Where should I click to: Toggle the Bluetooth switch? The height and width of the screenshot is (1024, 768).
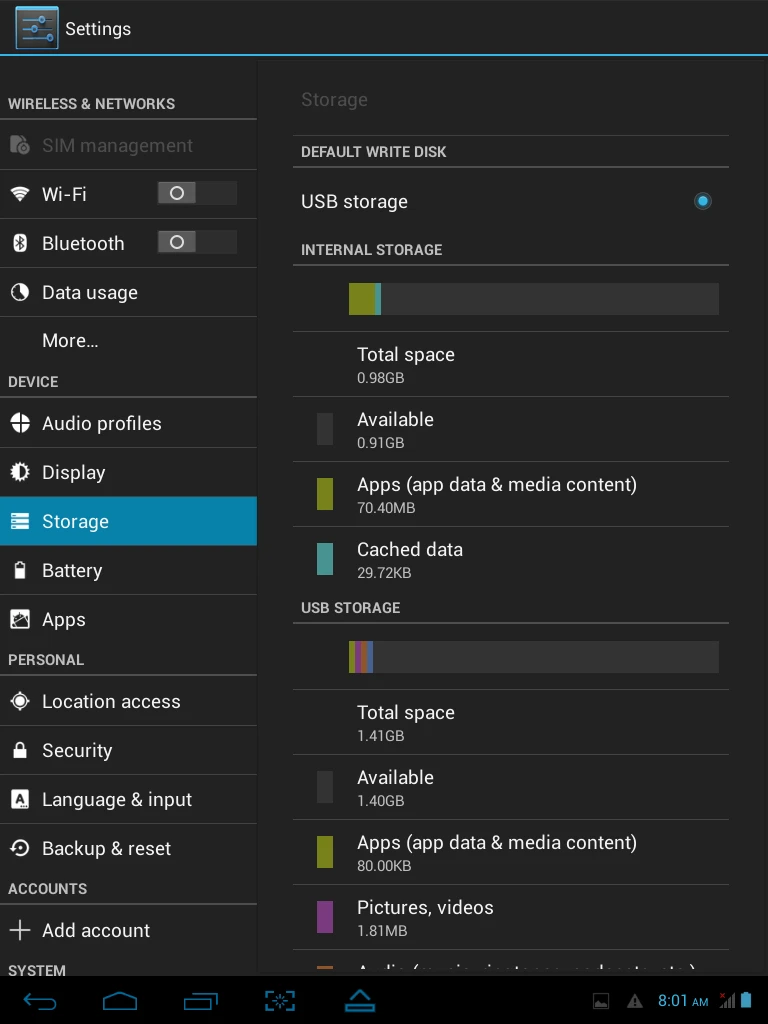(x=197, y=242)
